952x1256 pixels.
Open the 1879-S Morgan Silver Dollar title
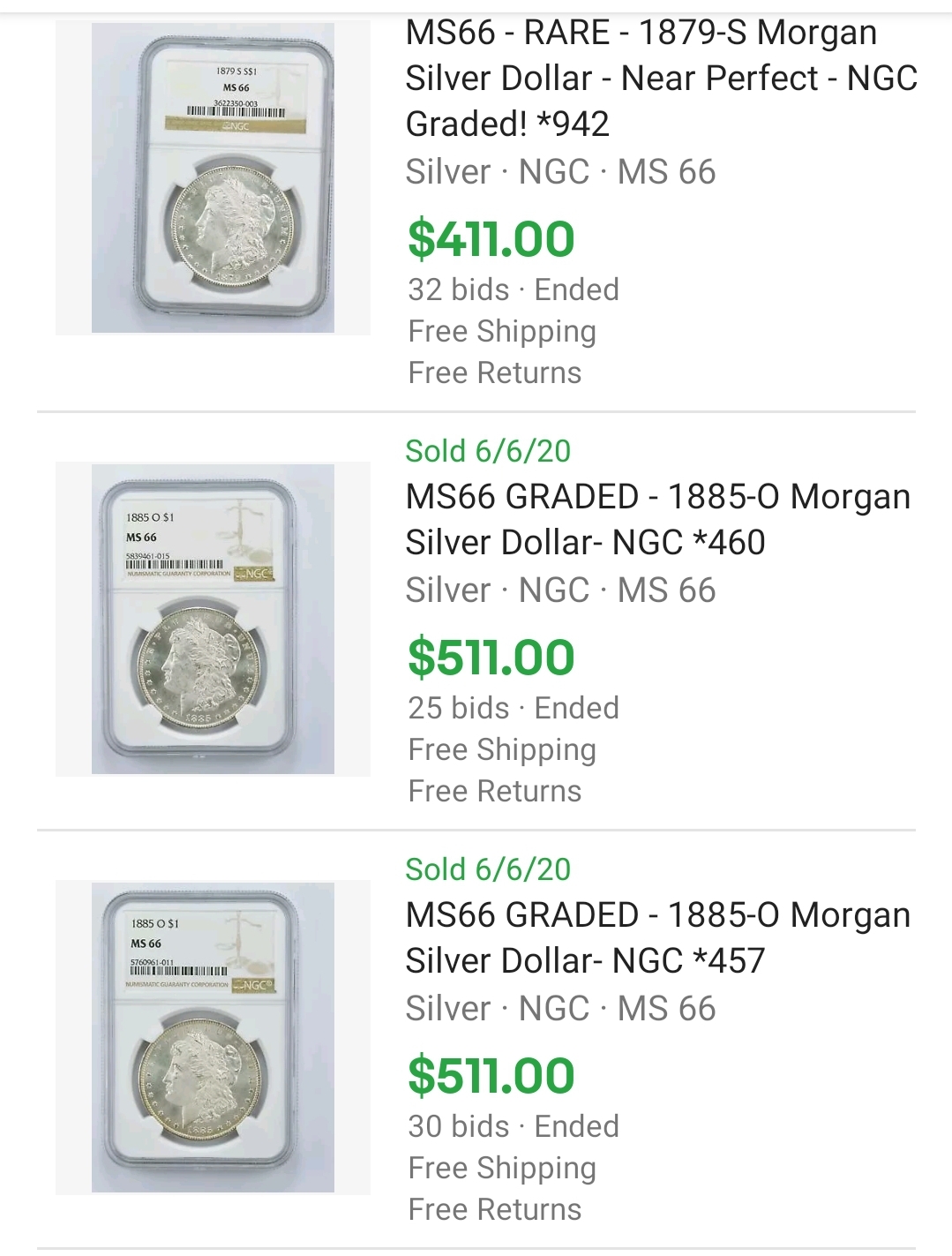660,79
